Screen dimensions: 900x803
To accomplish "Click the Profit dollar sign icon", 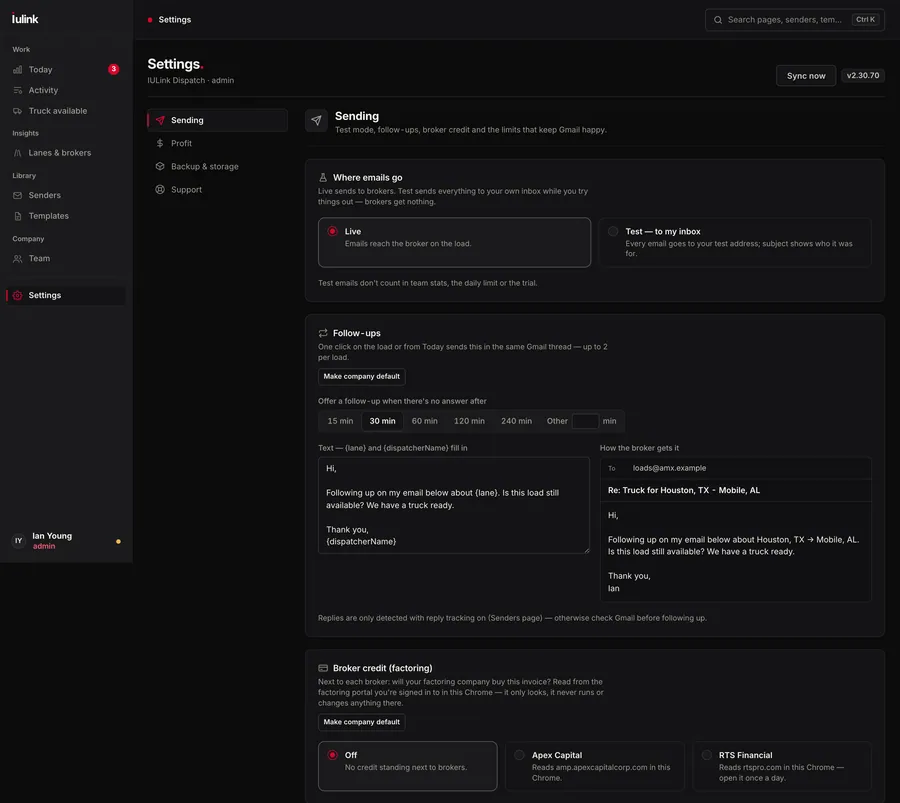I will coord(160,143).
